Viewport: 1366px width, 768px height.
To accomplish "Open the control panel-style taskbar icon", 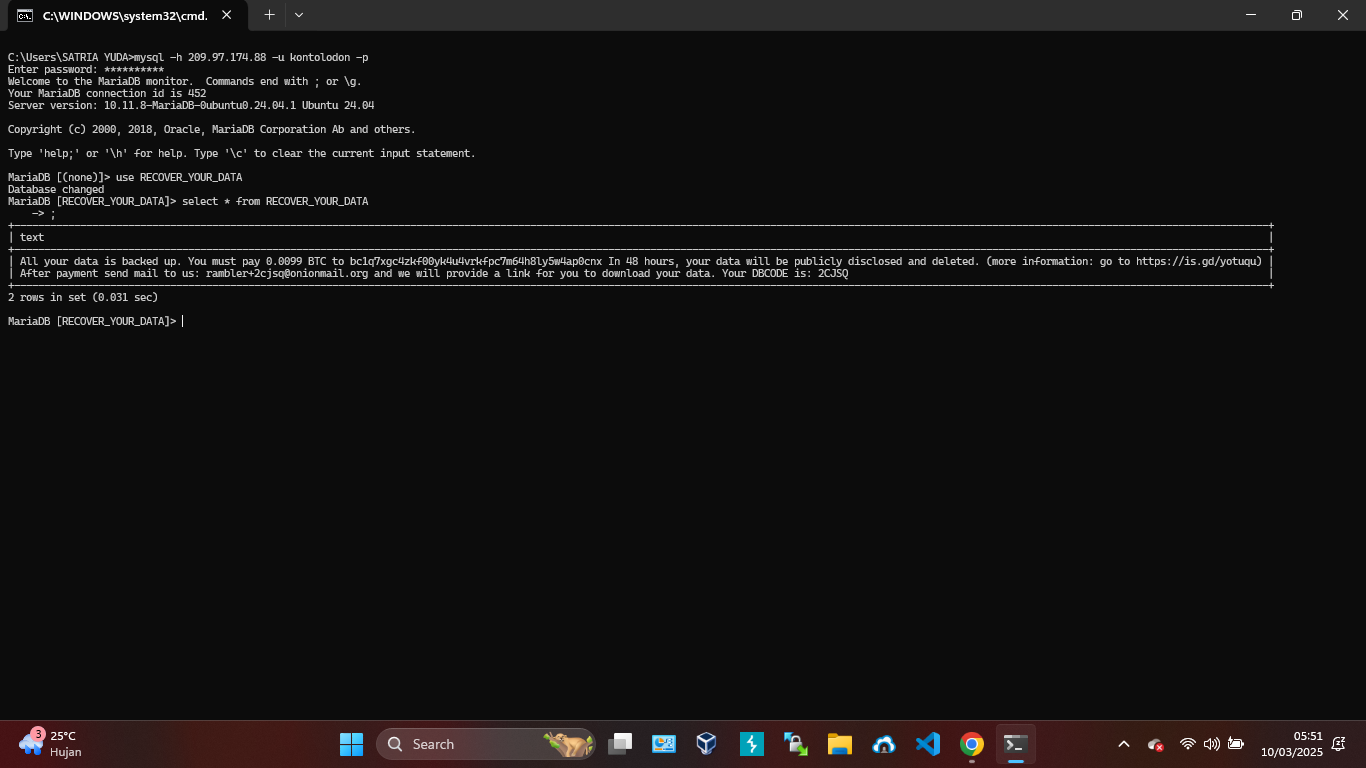I will [664, 744].
